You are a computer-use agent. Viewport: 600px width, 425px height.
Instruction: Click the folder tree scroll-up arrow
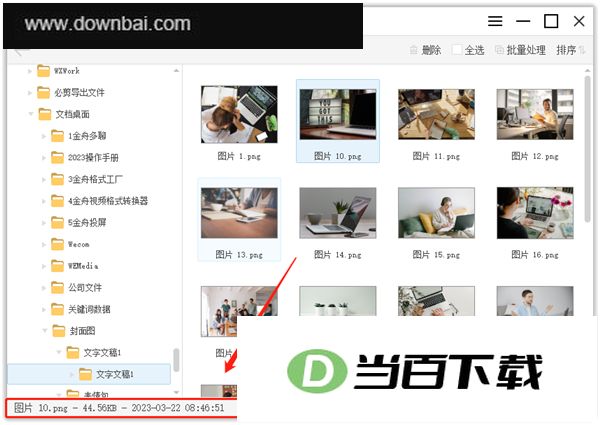point(176,70)
